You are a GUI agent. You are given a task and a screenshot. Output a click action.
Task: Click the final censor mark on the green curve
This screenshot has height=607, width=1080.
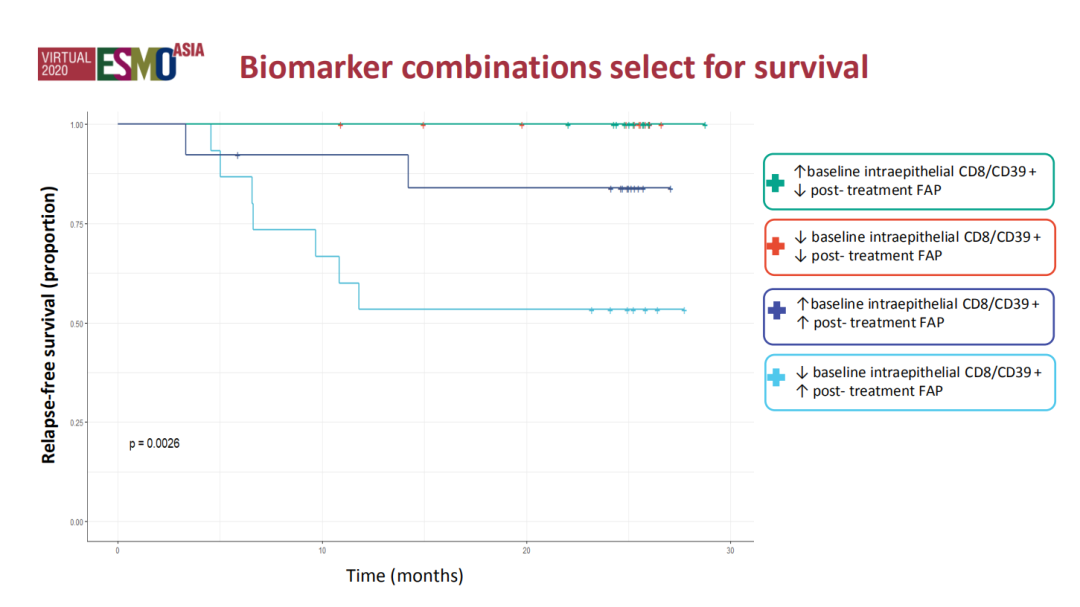[705, 125]
